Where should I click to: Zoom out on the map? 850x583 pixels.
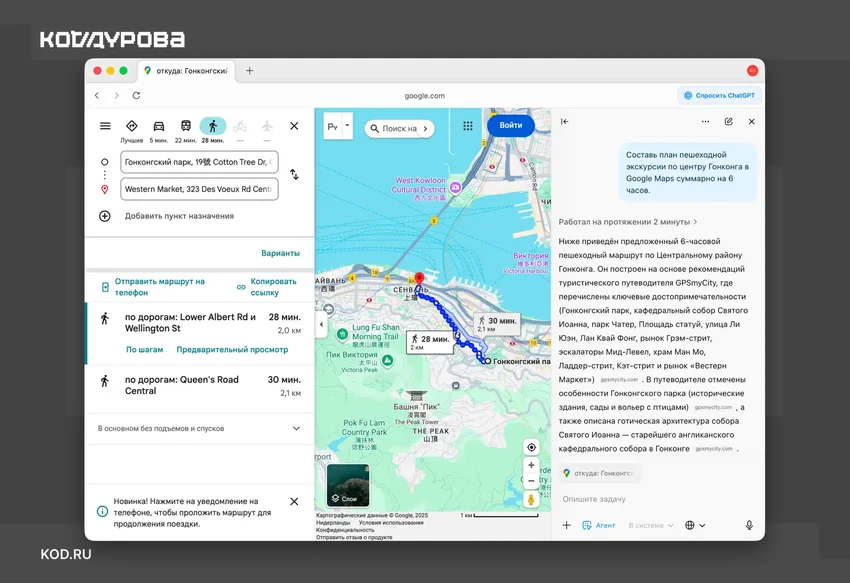click(531, 481)
